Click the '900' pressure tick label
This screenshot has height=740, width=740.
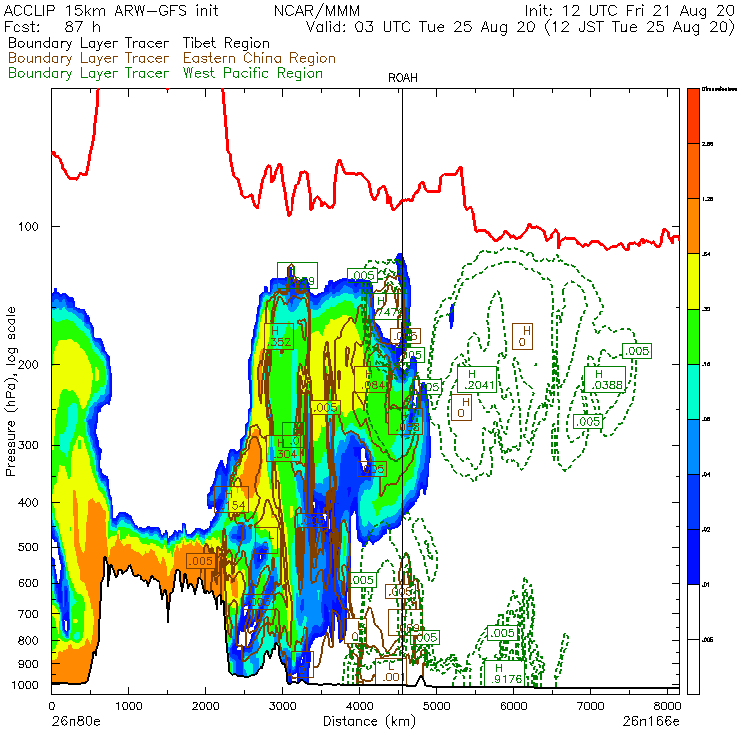(x=28, y=664)
